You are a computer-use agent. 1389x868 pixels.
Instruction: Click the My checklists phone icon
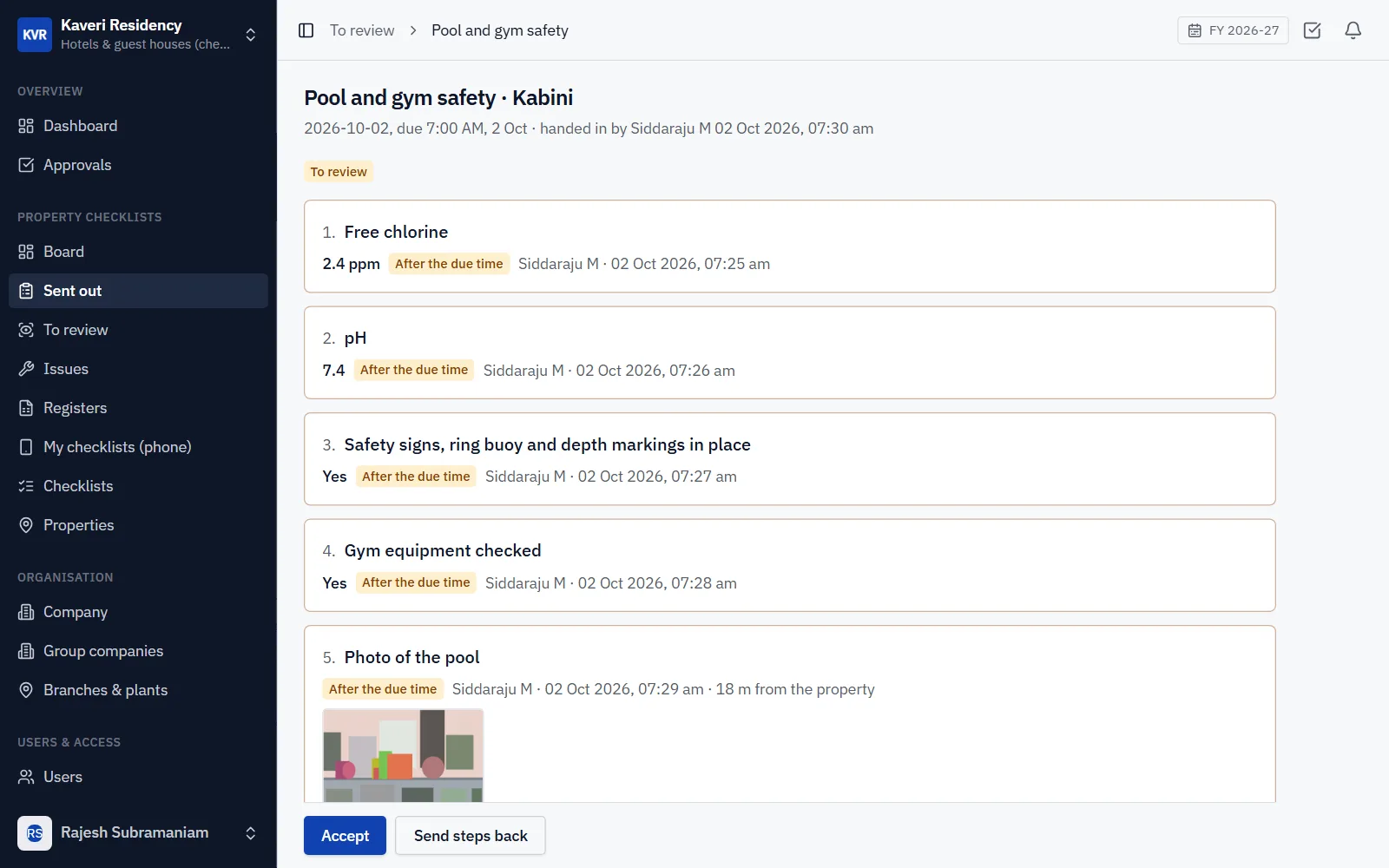[x=26, y=447]
